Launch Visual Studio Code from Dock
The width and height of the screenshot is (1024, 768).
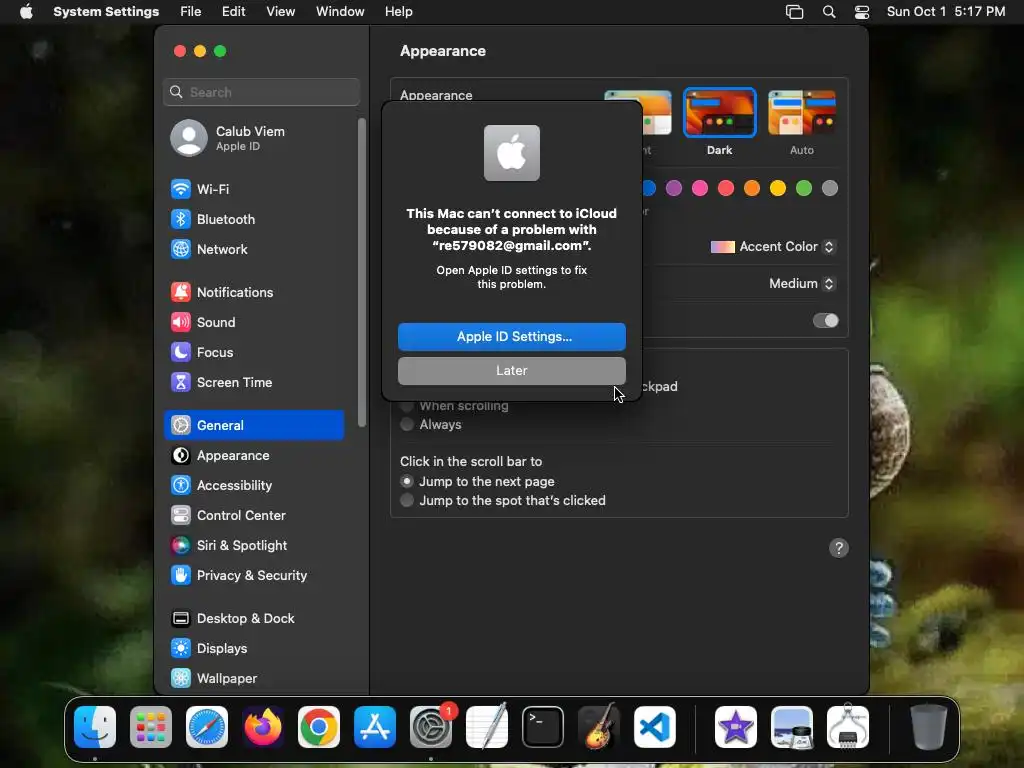tap(655, 727)
